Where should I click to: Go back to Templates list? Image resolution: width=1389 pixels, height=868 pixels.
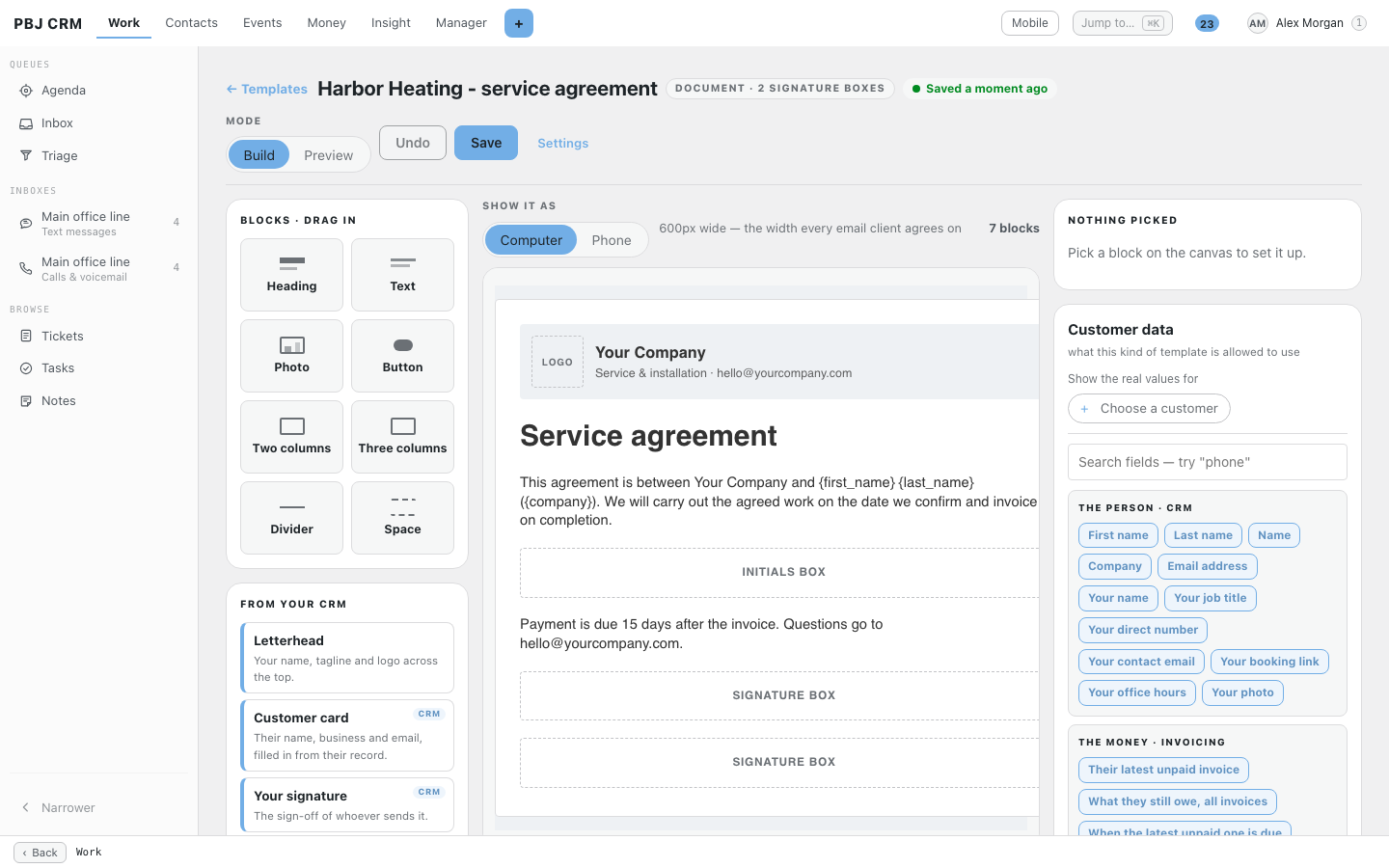point(267,89)
